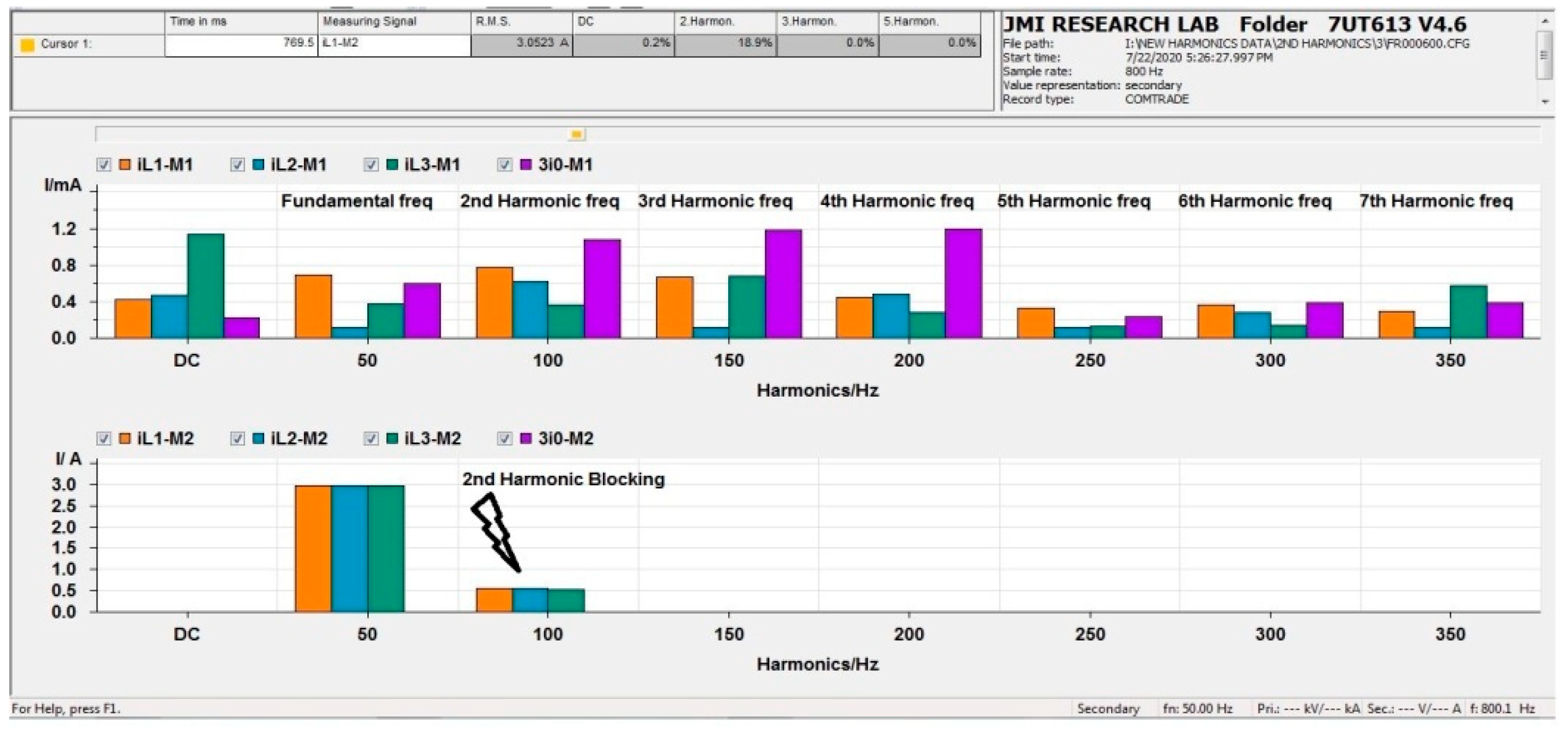Click the yellow cursor marker on the timeline bar

tap(576, 134)
